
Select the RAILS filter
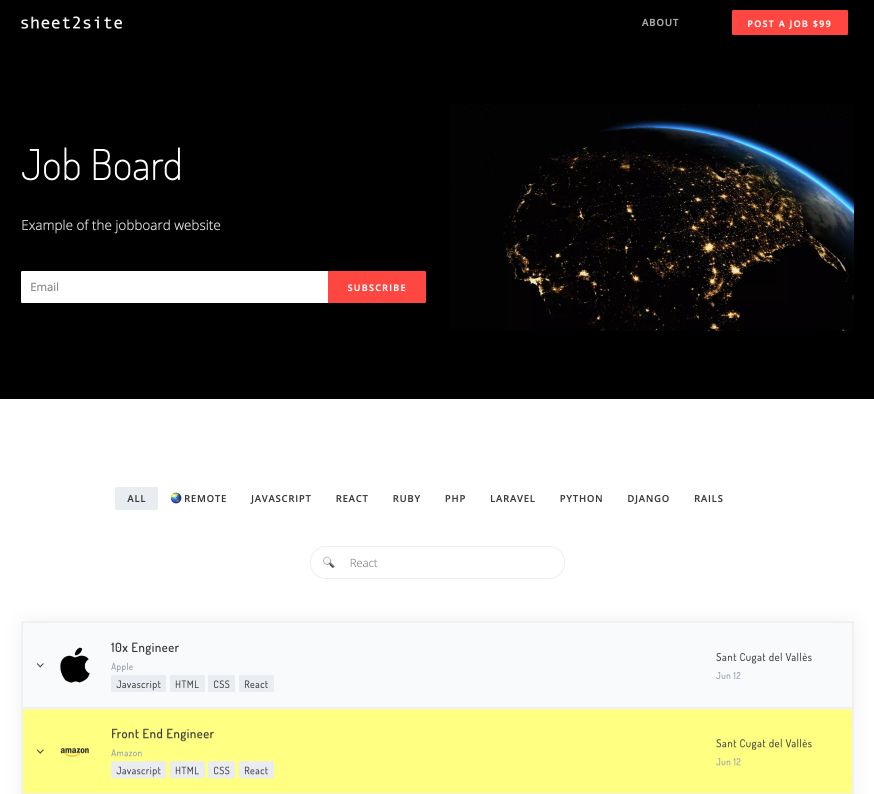click(708, 498)
